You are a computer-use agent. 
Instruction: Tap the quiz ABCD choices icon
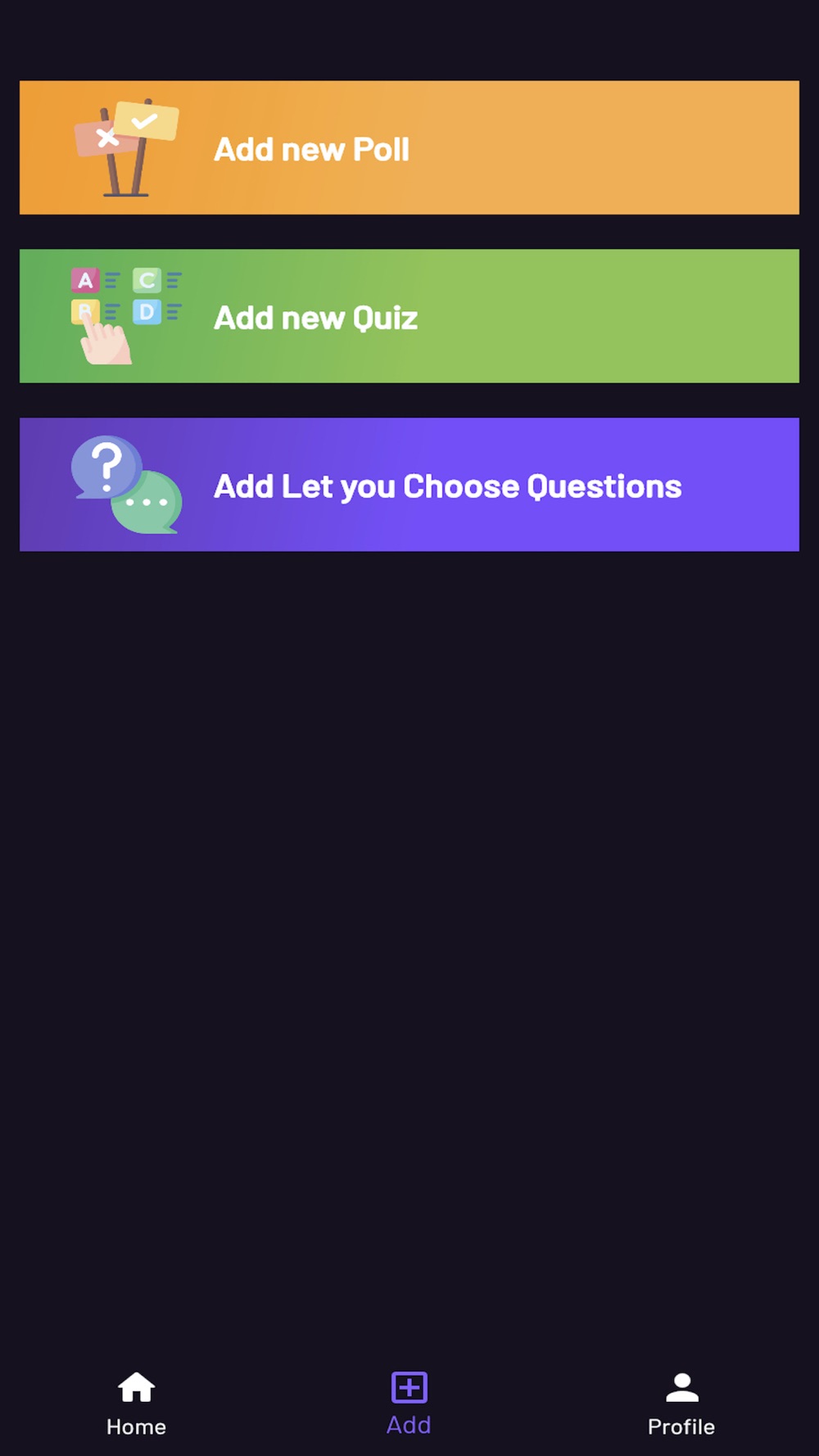tap(126, 316)
